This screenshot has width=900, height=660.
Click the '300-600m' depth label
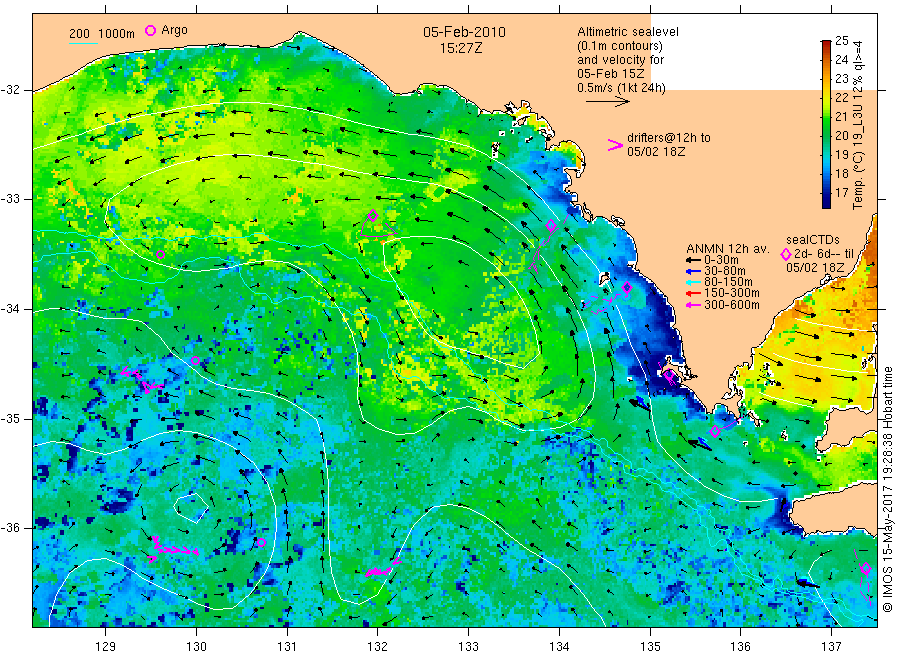(x=732, y=305)
